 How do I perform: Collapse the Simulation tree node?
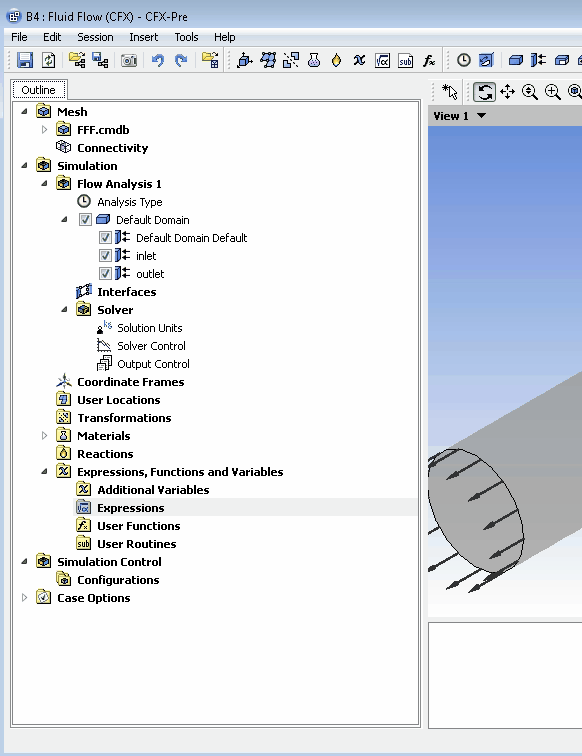click(24, 166)
